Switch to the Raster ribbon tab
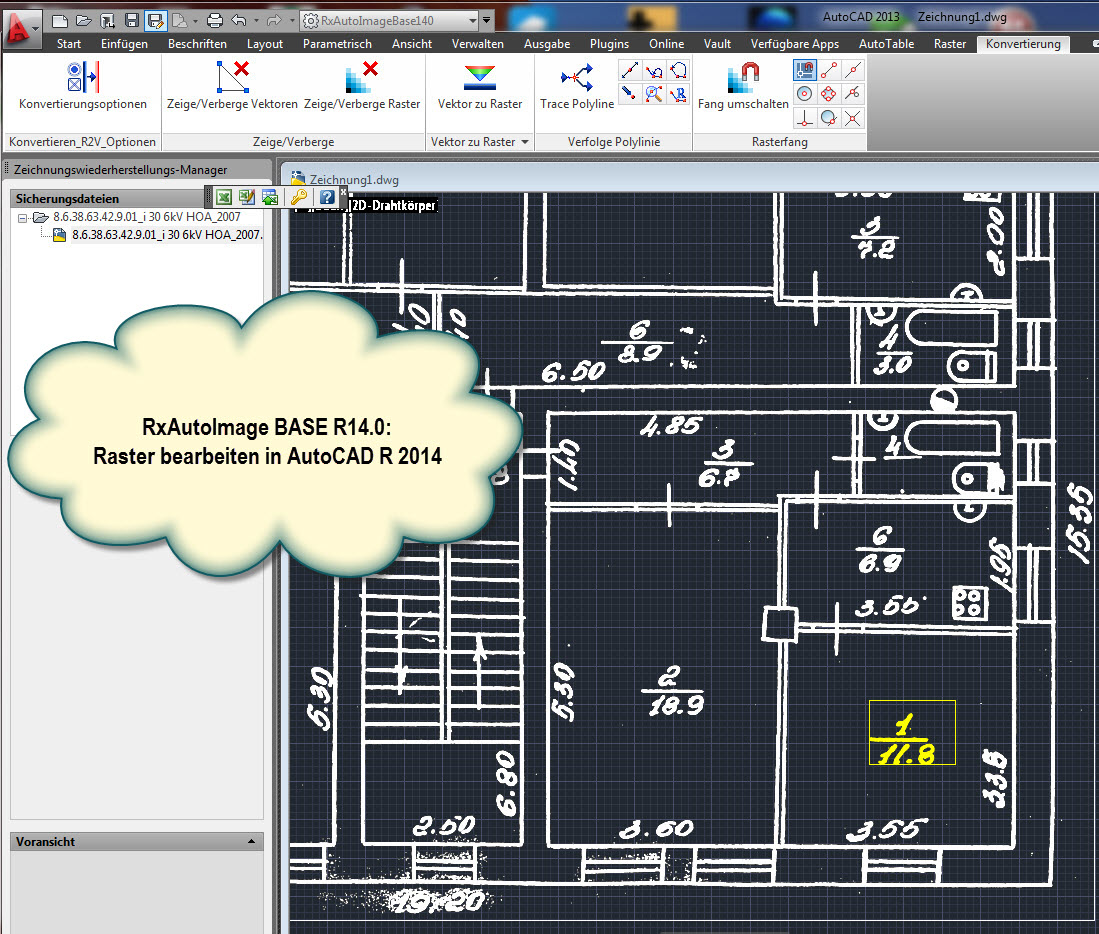 point(950,44)
